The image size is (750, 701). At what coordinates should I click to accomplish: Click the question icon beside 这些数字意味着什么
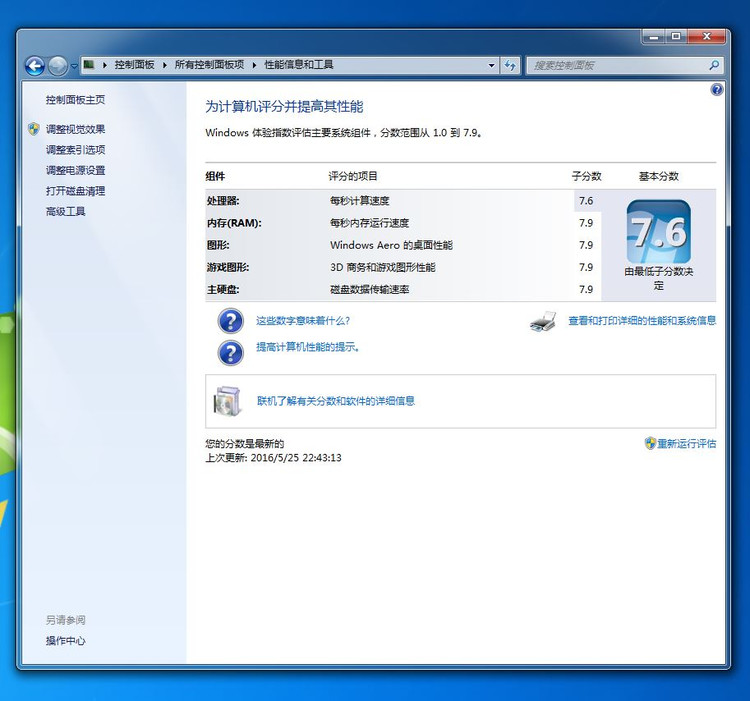pyautogui.click(x=231, y=321)
